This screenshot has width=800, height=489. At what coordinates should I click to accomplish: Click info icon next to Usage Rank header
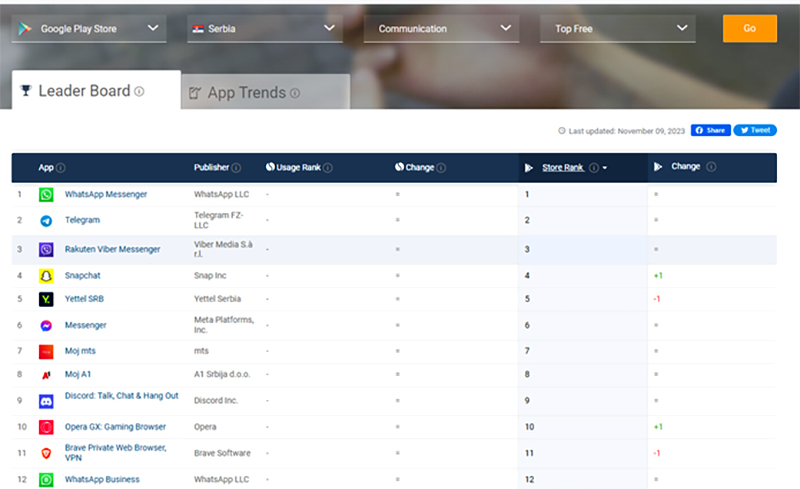(x=328, y=168)
